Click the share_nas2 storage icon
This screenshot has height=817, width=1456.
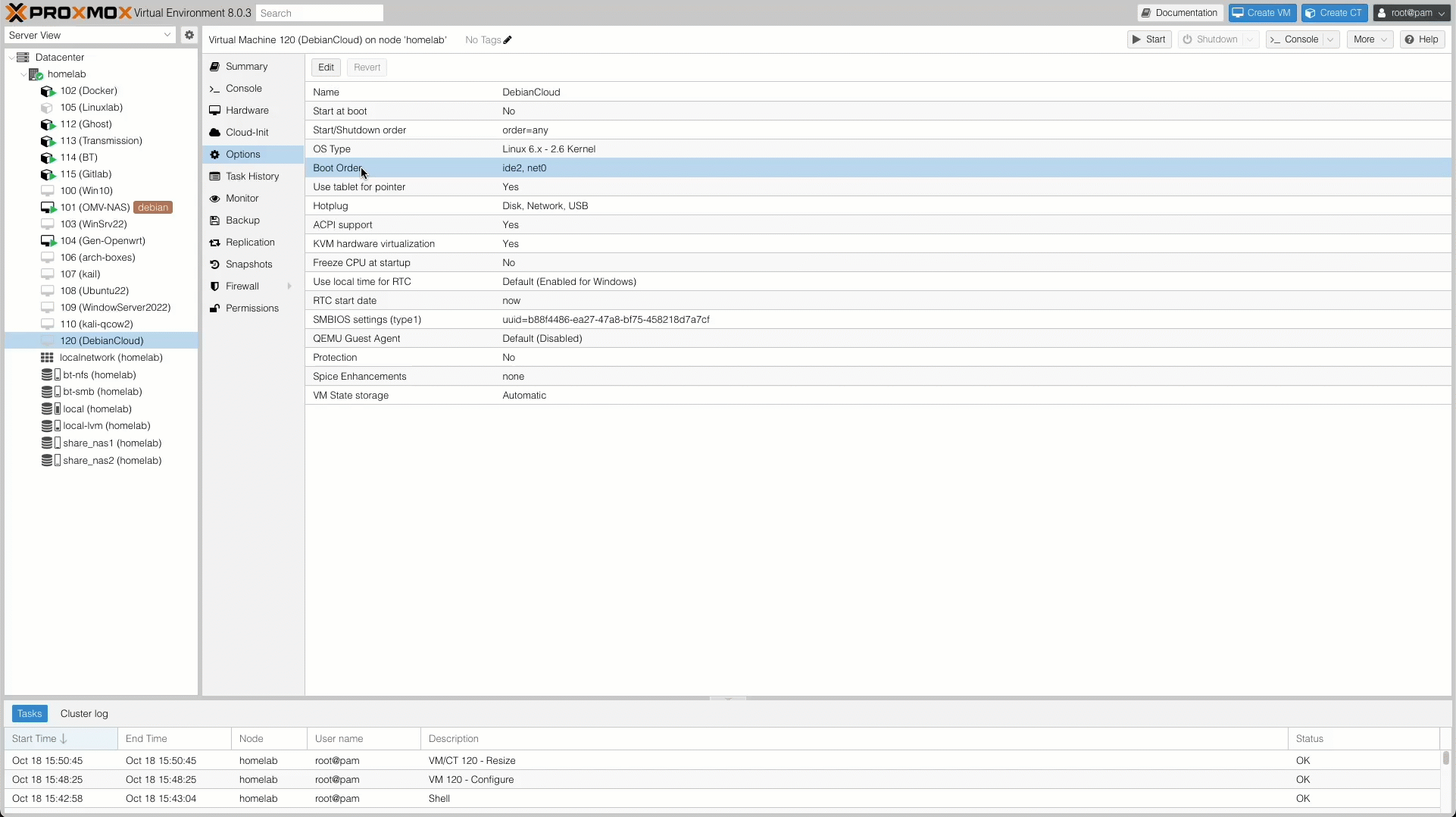coord(51,461)
